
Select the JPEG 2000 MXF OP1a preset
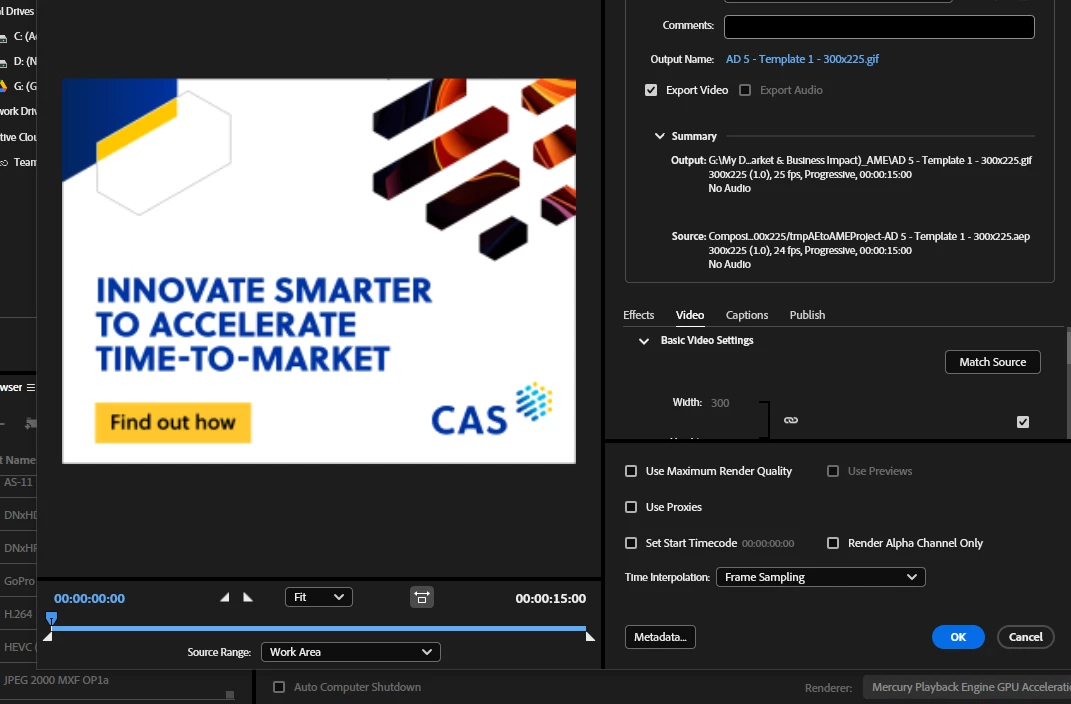click(x=57, y=680)
